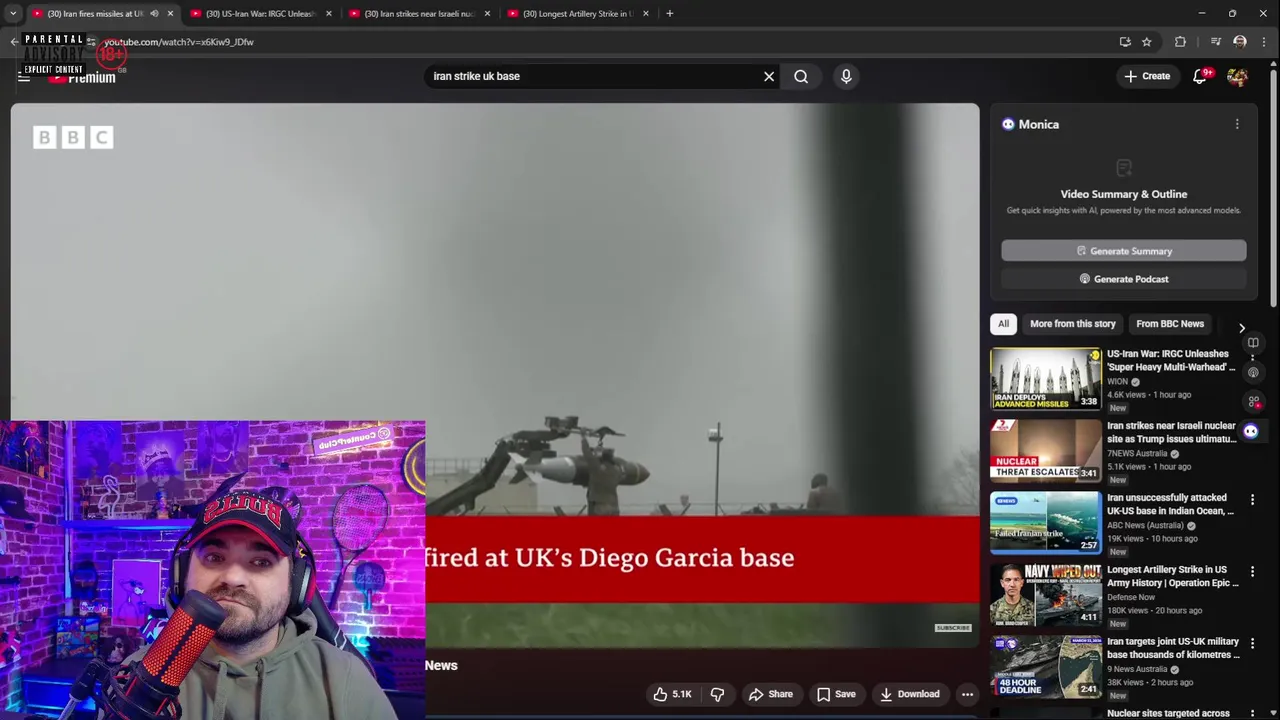Open the Monica book/reading sidebar icon
Viewport: 1280px width, 720px height.
[x=1253, y=343]
